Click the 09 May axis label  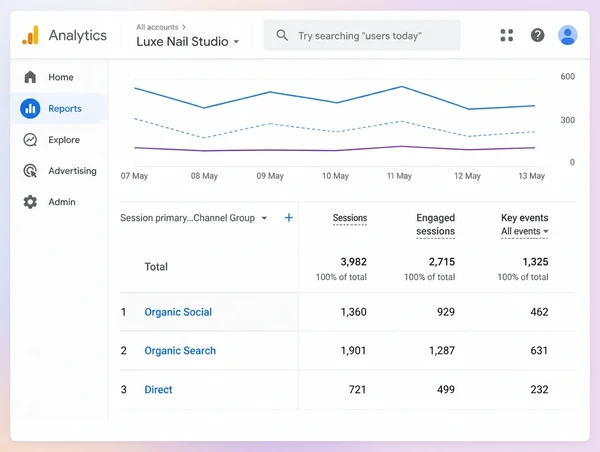(270, 176)
